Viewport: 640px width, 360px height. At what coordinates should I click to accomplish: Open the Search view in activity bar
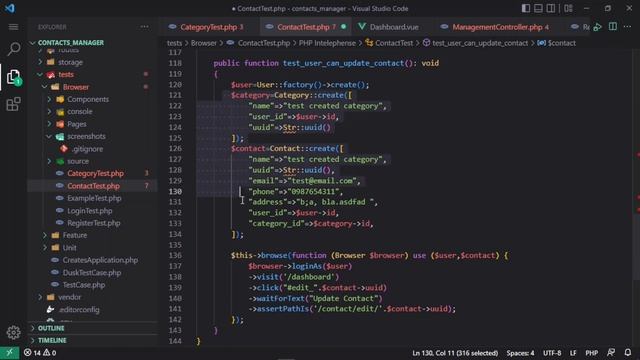pyautogui.click(x=13, y=49)
